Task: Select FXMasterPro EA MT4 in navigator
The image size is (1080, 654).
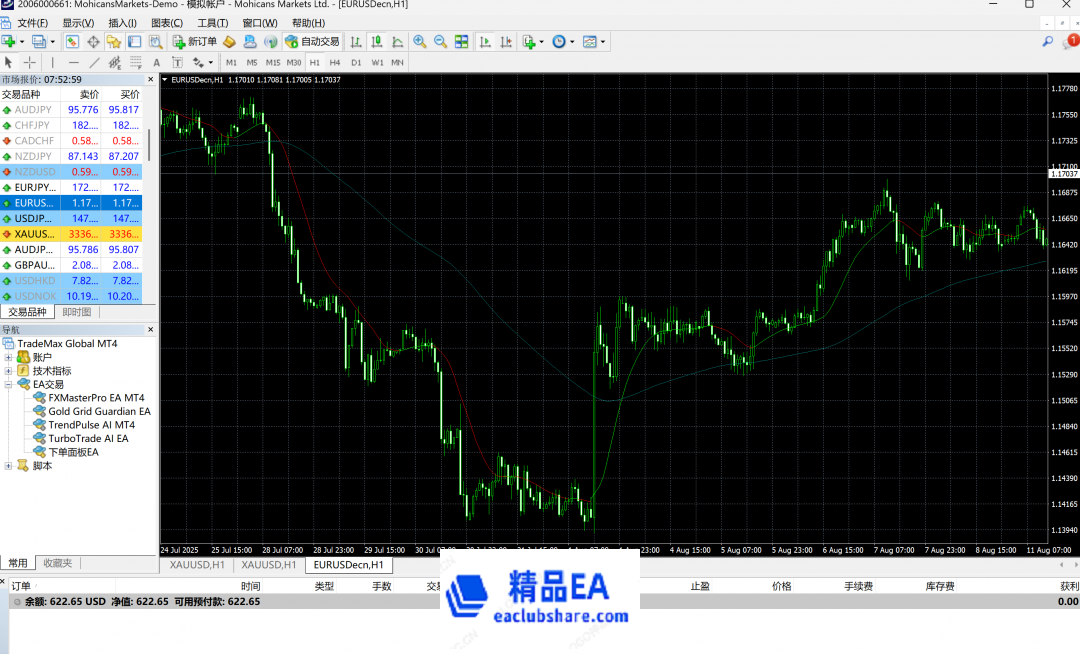Action: tap(96, 398)
